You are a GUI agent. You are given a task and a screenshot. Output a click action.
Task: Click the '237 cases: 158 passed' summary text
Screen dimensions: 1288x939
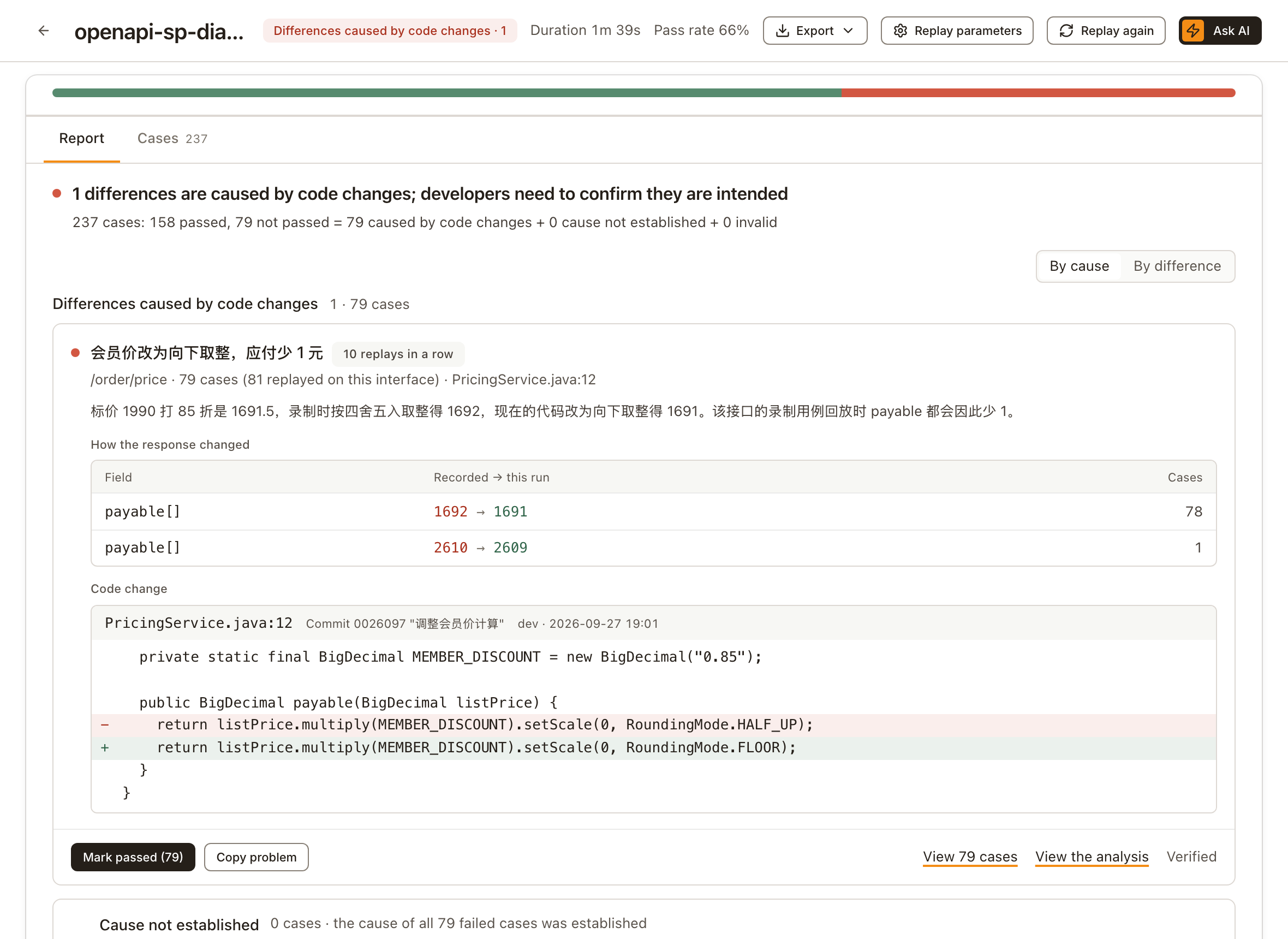click(x=425, y=222)
